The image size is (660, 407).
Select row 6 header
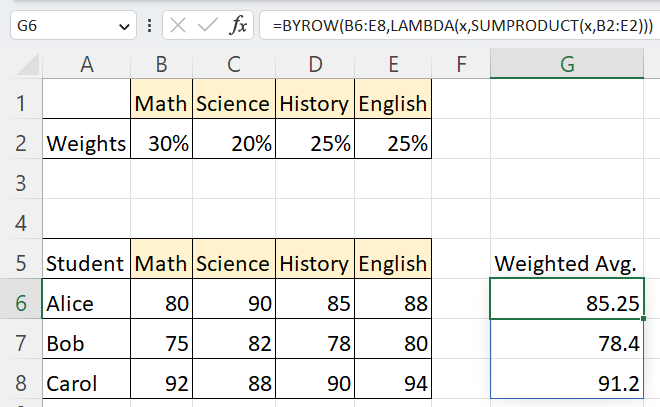22,303
